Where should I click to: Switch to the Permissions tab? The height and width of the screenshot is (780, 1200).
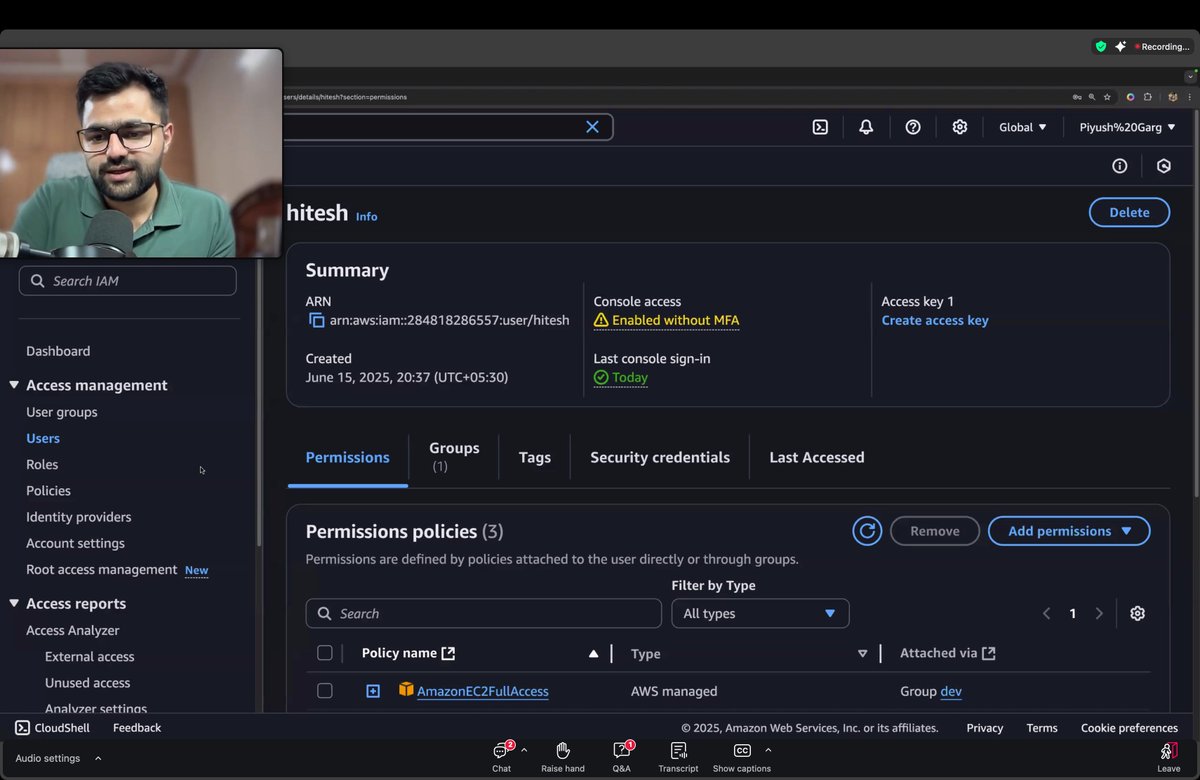pyautogui.click(x=347, y=457)
